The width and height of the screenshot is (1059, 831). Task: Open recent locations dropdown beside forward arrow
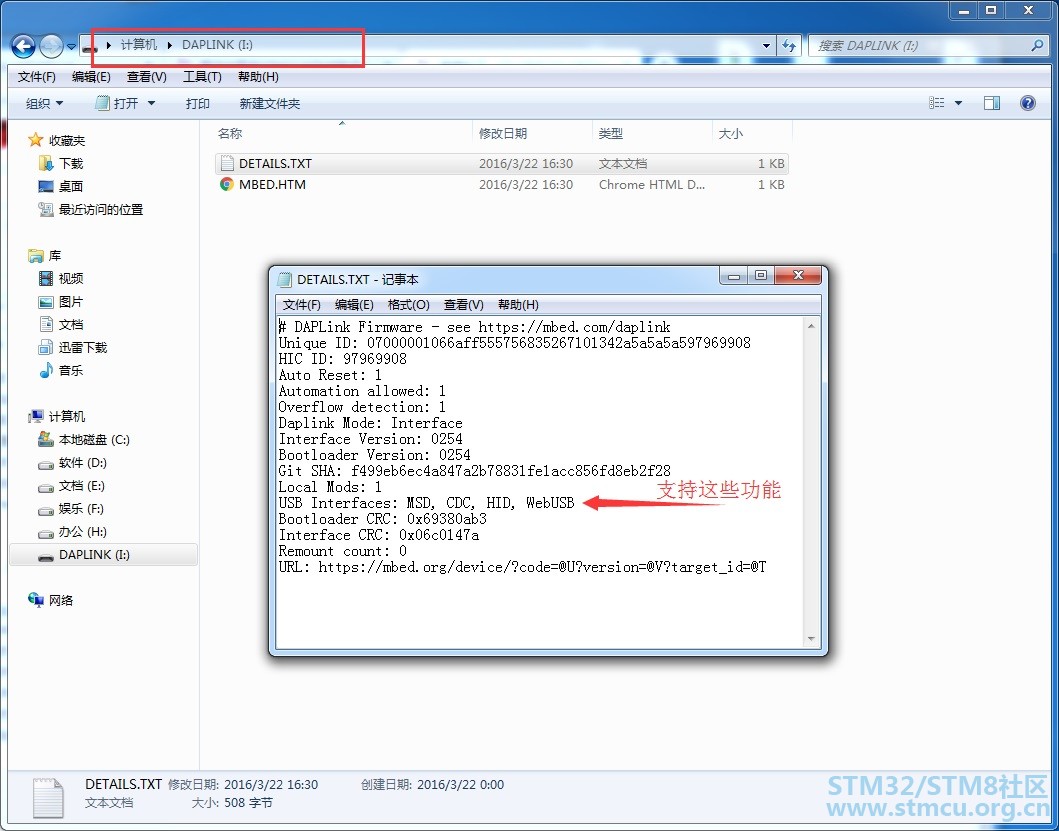(71, 47)
